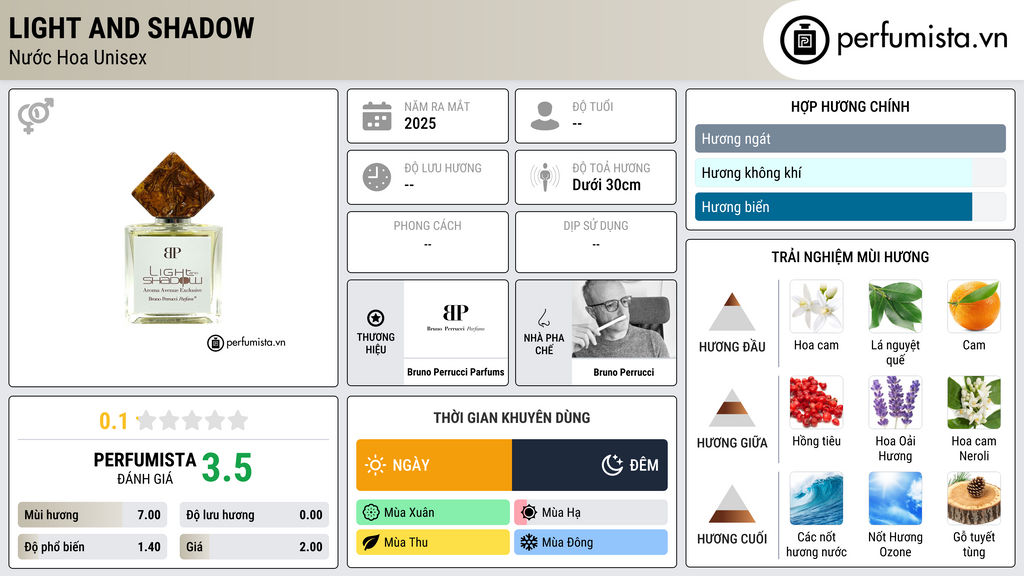Open the Hoa cam Neroli note image
Viewport: 1024px width, 576px height.
974,402
